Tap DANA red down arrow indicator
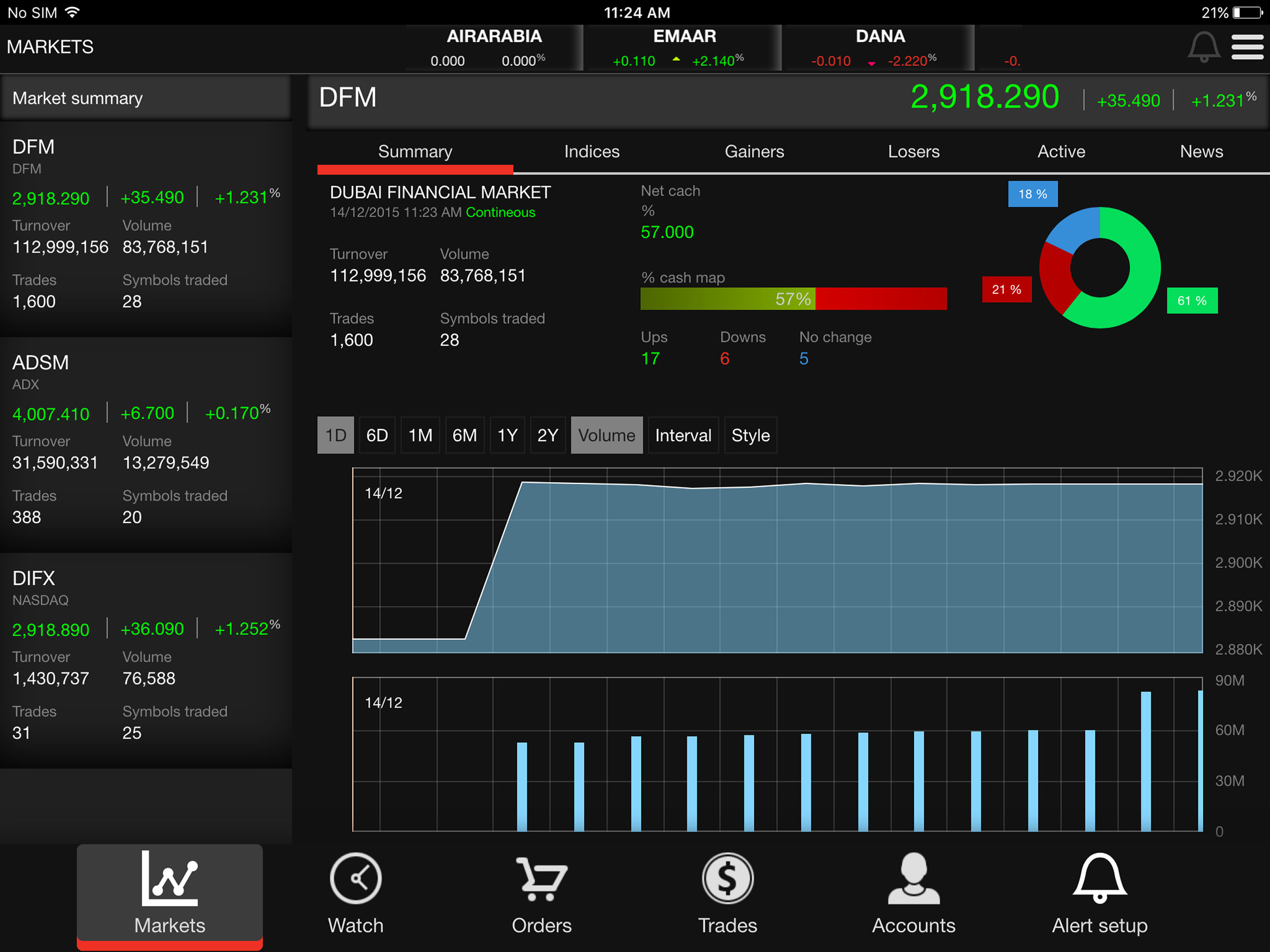 [x=872, y=63]
